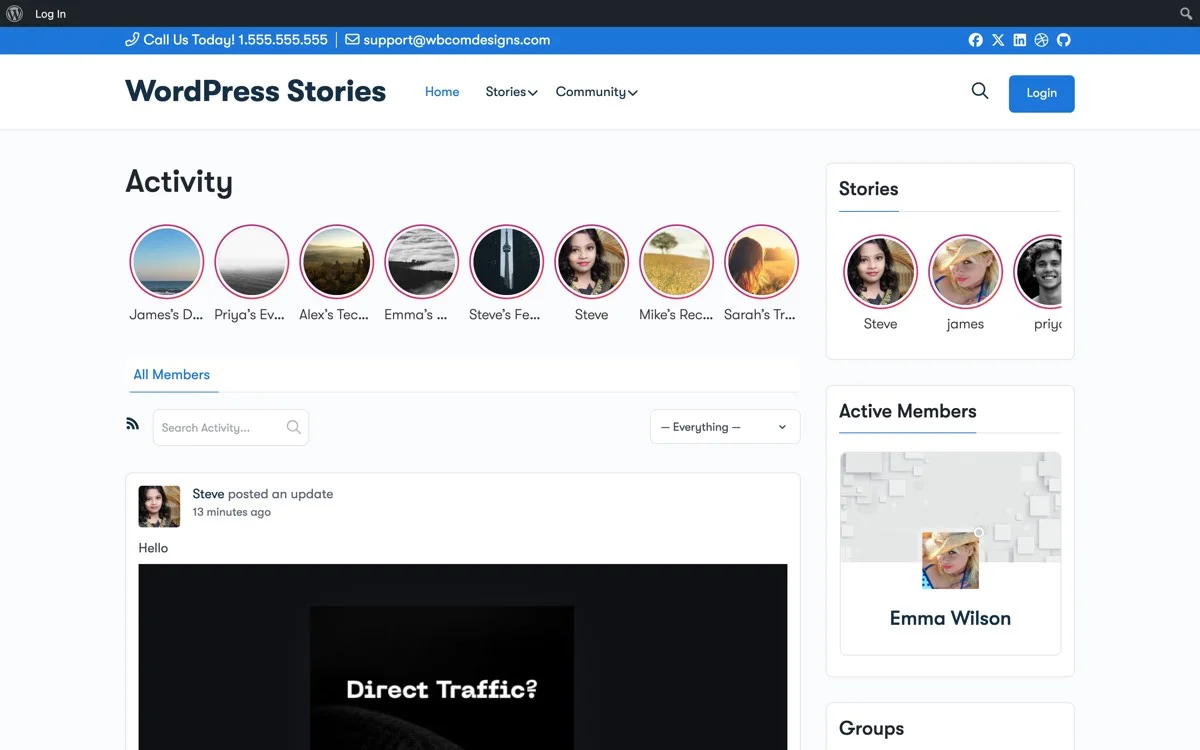The height and width of the screenshot is (750, 1200).
Task: Open the Facebook social icon
Action: click(x=975, y=40)
